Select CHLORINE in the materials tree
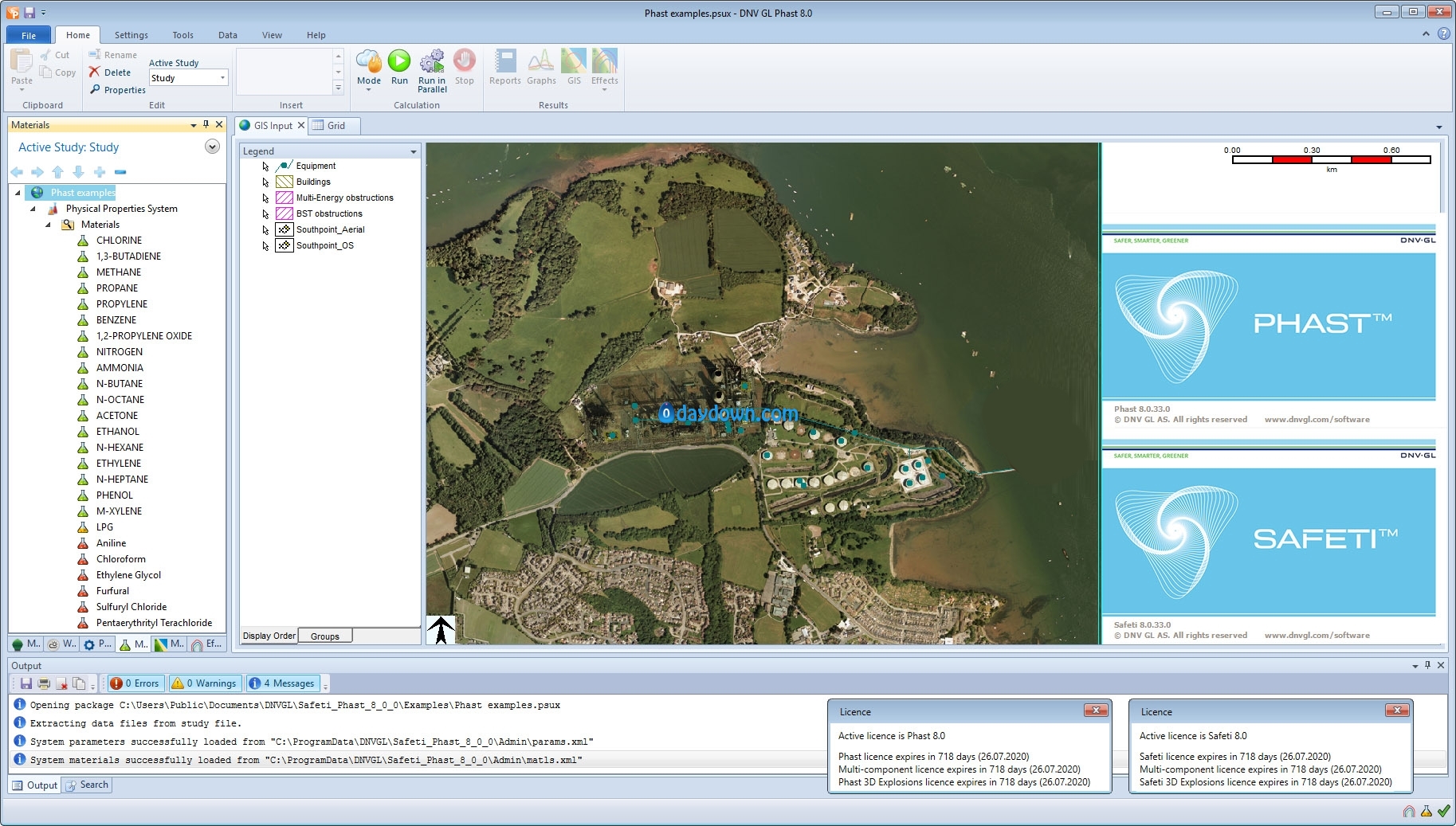 pyautogui.click(x=119, y=241)
